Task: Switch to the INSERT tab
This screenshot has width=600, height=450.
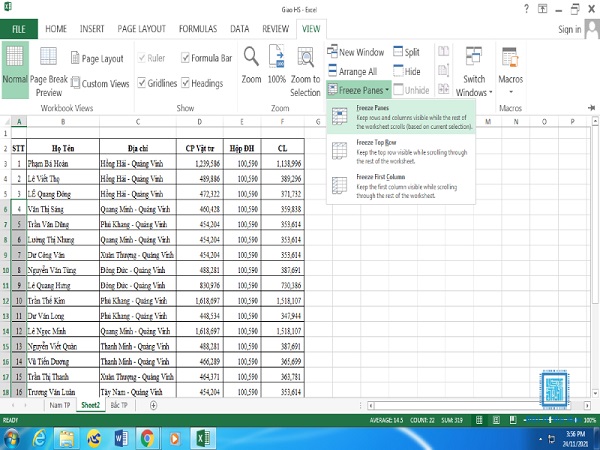Action: [92, 29]
